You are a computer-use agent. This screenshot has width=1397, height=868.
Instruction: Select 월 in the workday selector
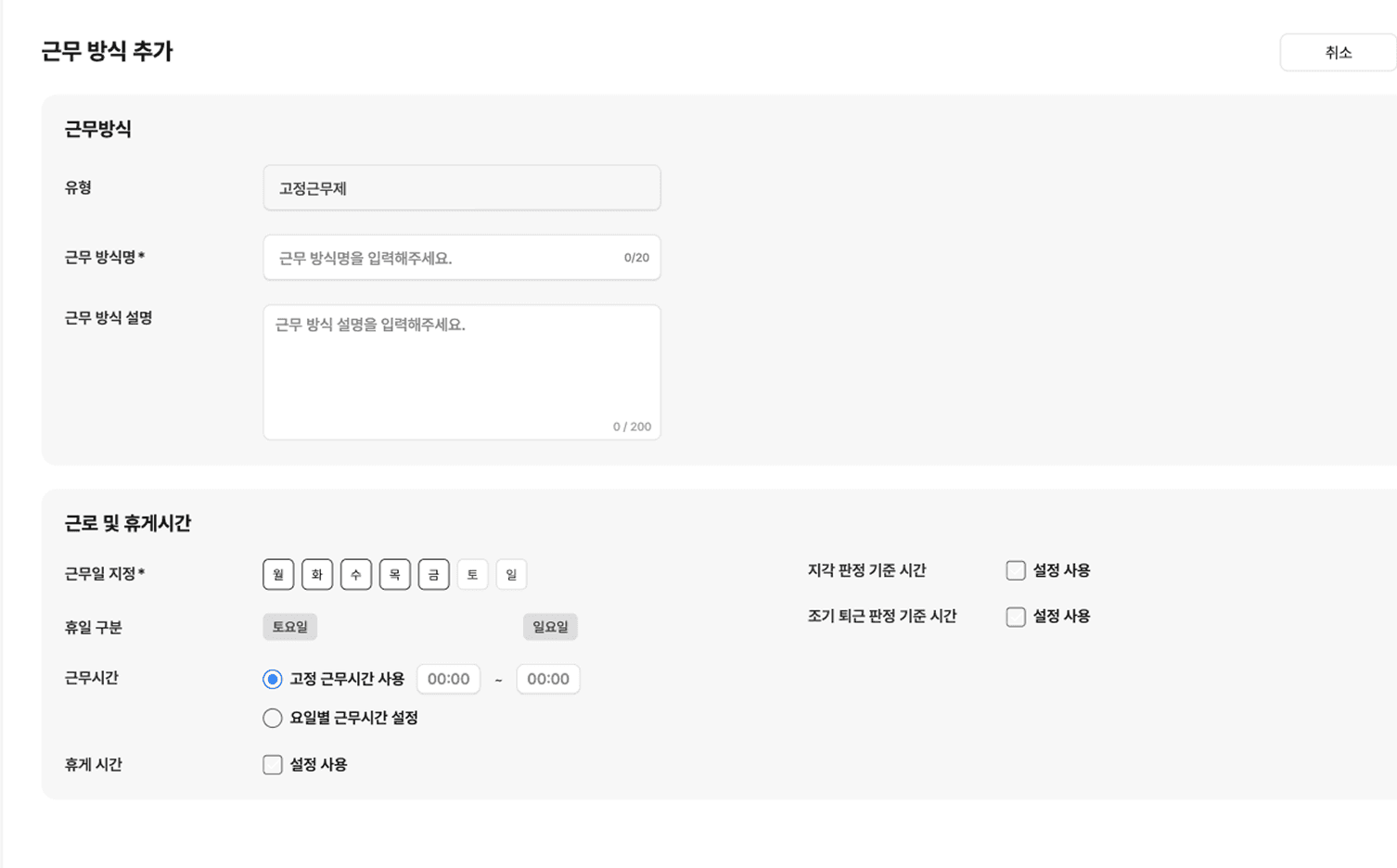coord(277,574)
